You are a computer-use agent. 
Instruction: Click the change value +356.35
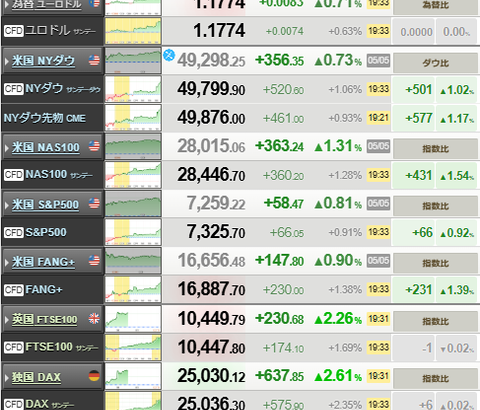(x=279, y=60)
